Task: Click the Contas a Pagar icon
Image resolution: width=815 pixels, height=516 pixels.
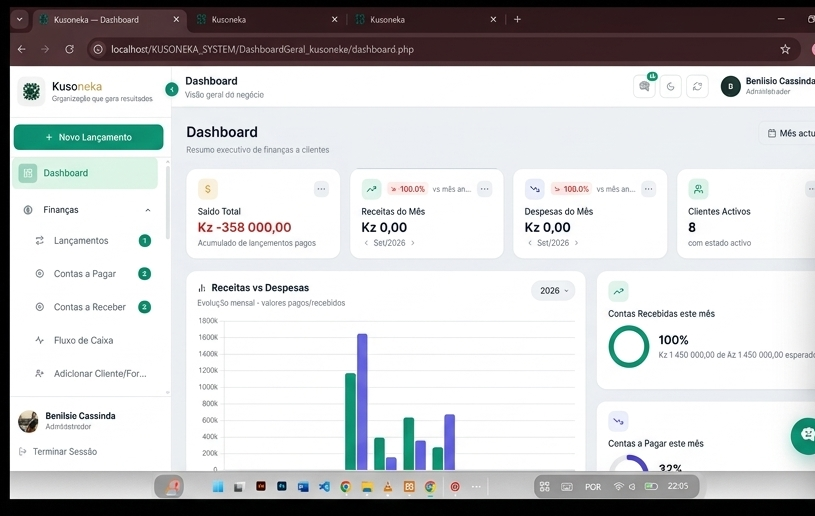Action: [x=40, y=273]
